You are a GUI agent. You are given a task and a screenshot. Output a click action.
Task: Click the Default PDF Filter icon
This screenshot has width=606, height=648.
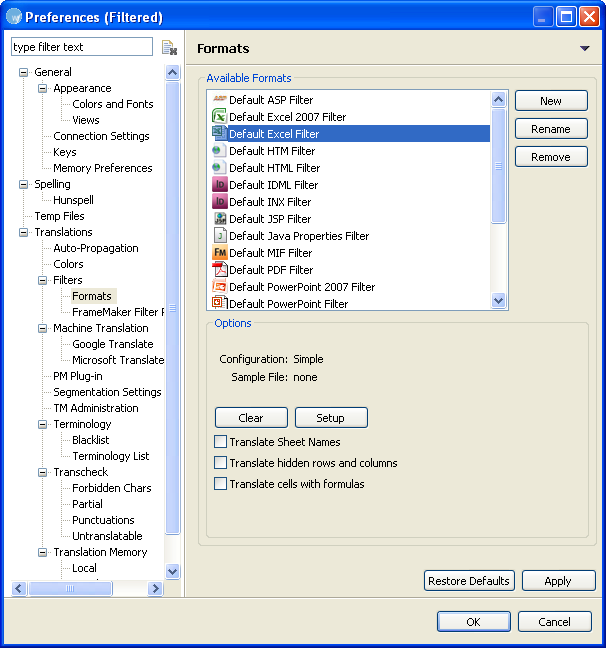tap(219, 269)
